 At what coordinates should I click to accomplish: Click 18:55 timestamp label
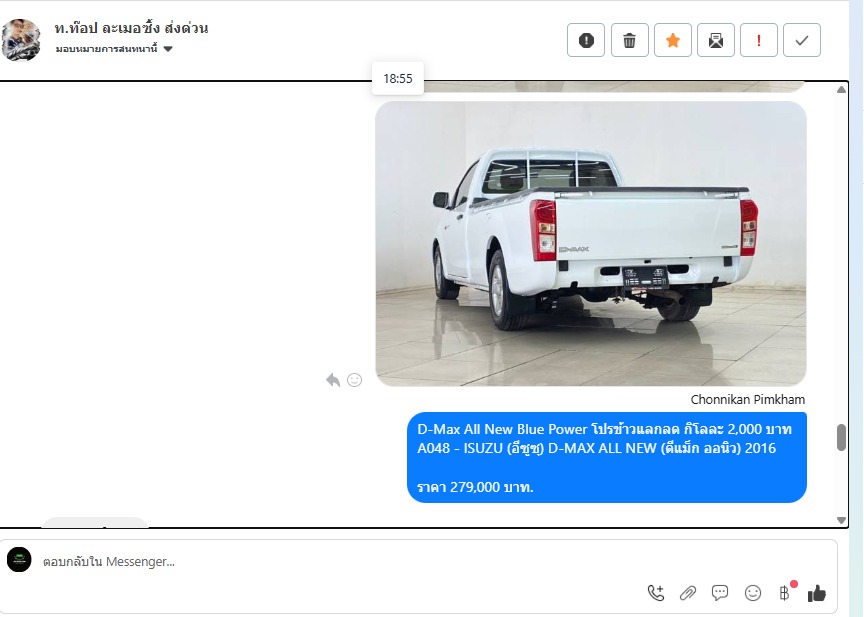(x=398, y=79)
